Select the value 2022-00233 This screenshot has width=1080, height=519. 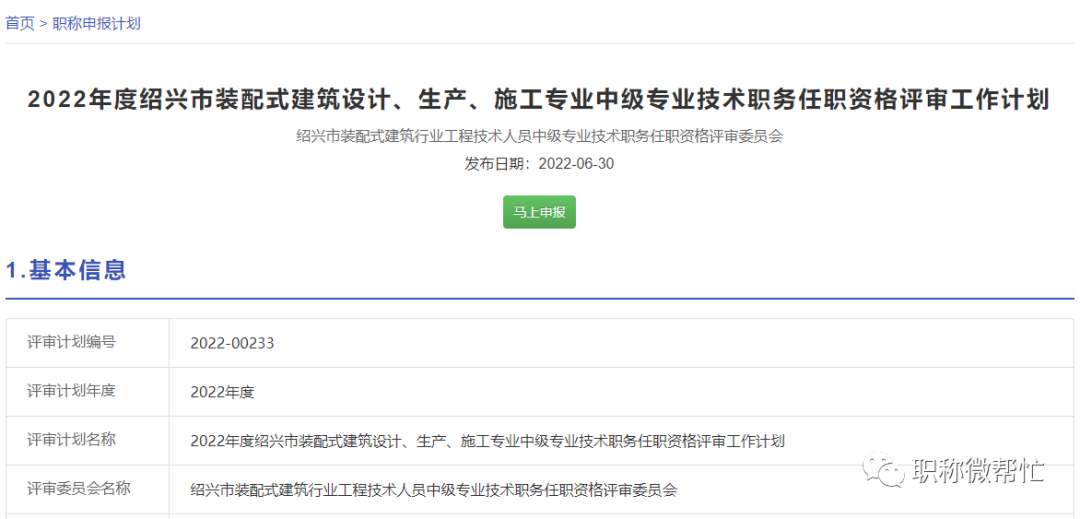(x=232, y=343)
